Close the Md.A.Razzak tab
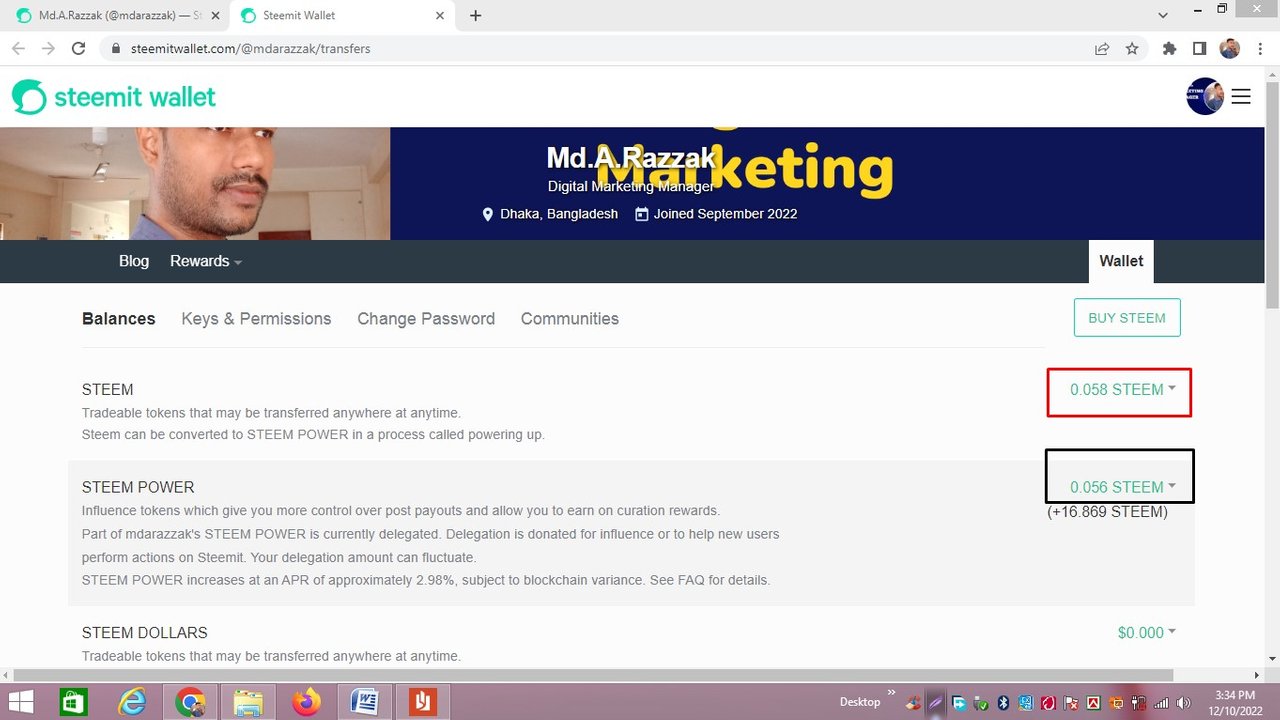Viewport: 1280px width, 720px height. (x=215, y=16)
